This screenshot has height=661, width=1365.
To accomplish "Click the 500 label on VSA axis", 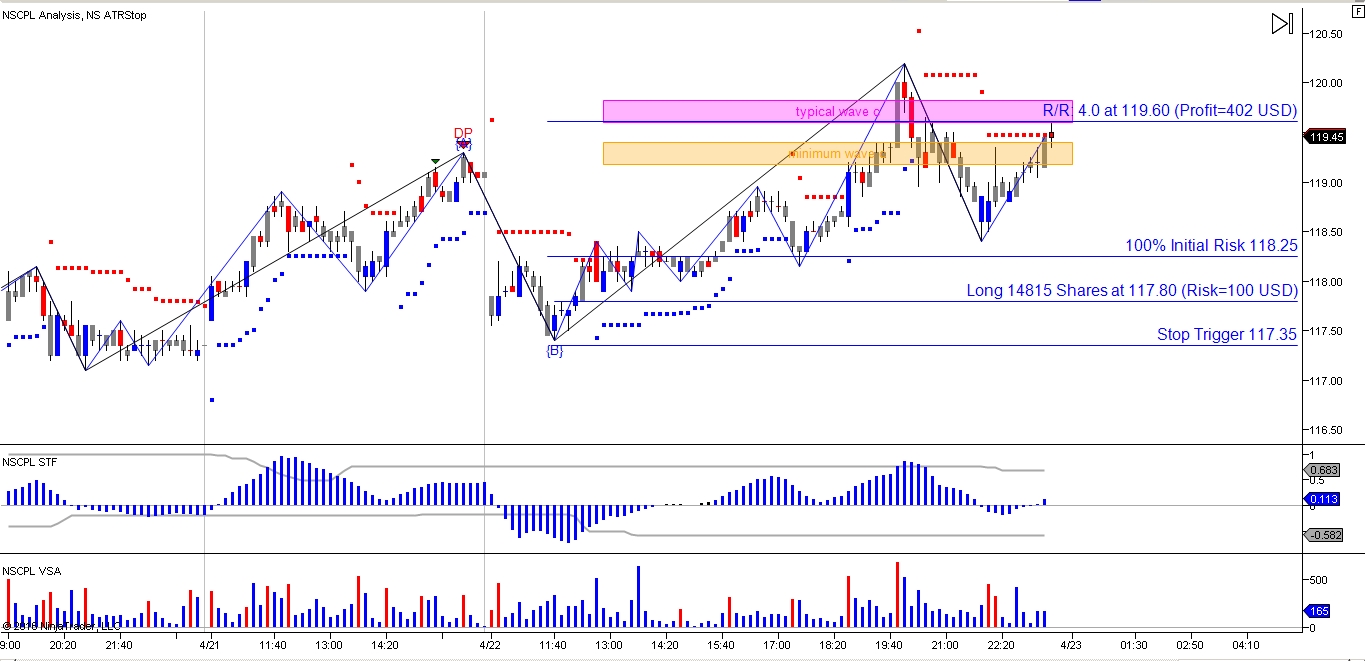I will click(1320, 580).
